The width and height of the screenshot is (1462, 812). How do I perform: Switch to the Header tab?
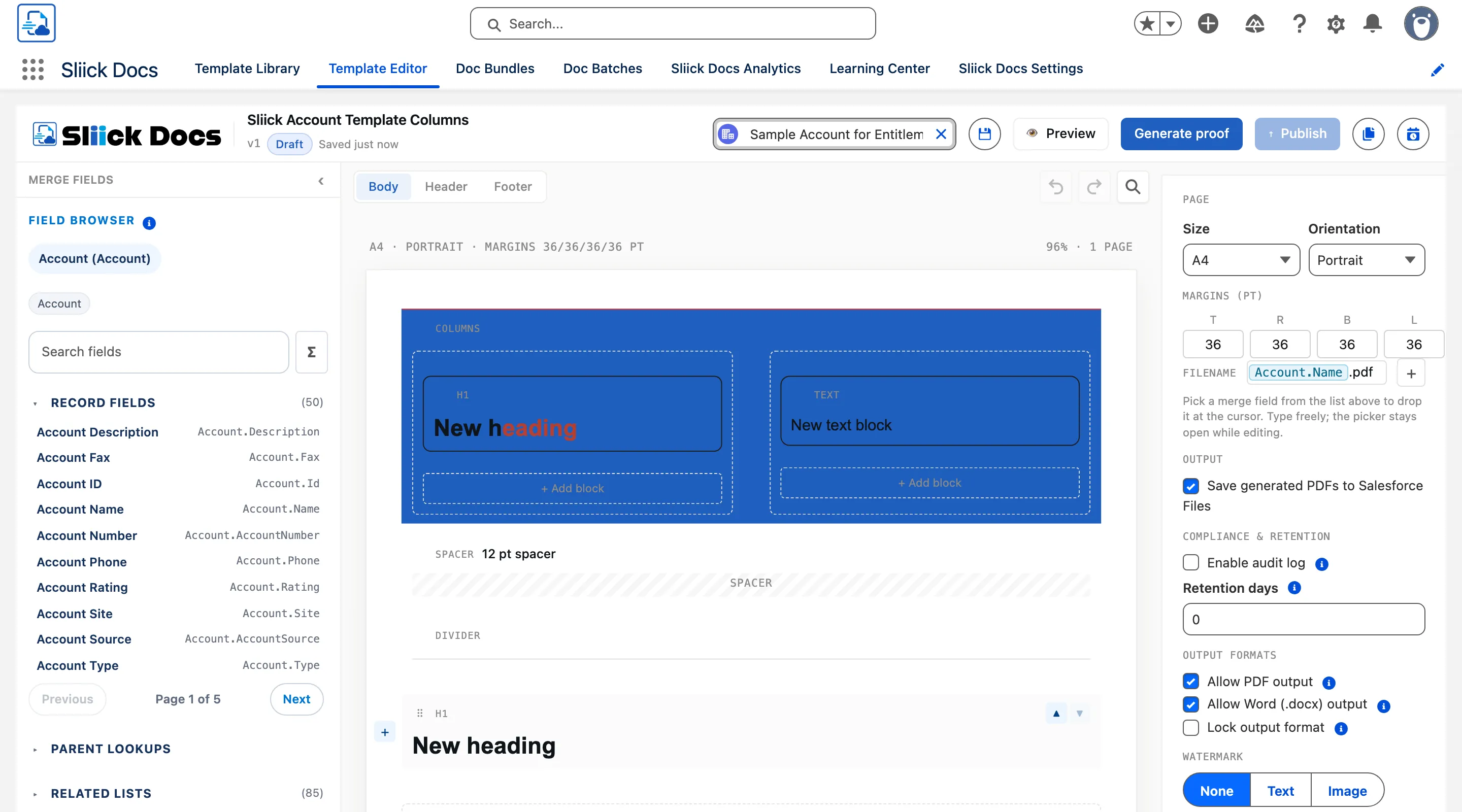(x=446, y=187)
